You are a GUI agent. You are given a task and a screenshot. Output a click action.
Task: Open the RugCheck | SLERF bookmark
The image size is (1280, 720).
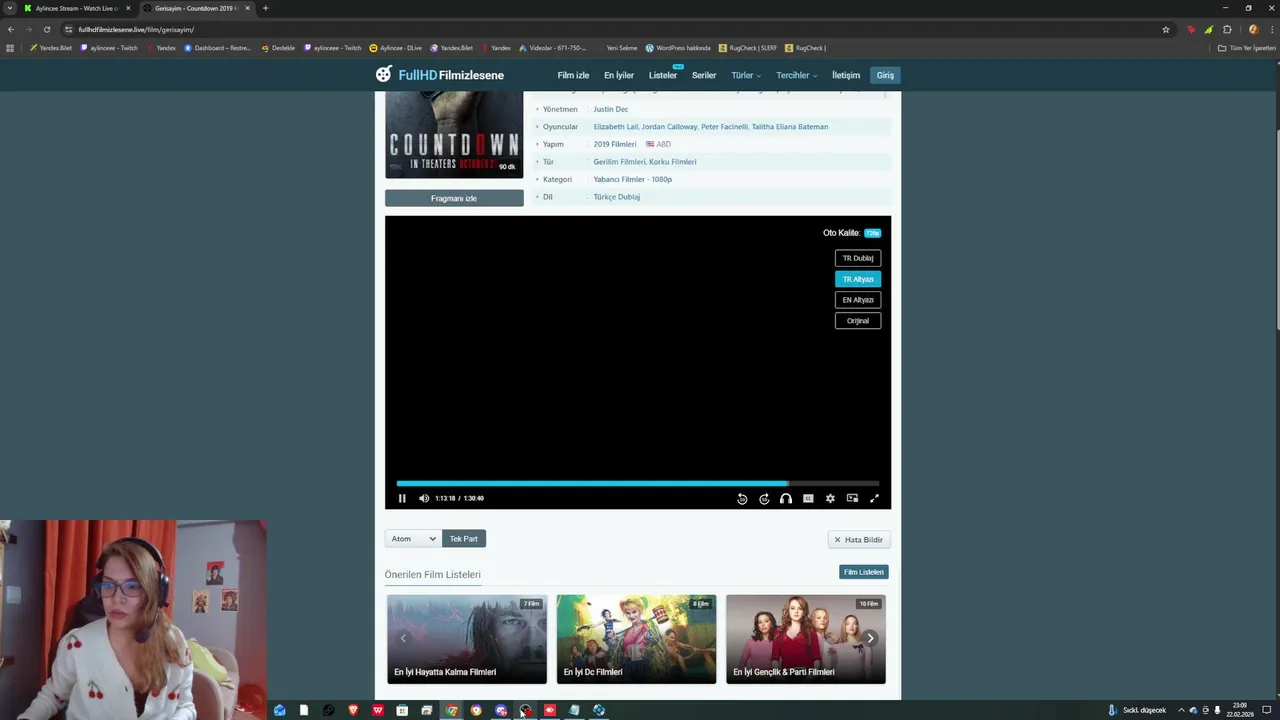748,48
